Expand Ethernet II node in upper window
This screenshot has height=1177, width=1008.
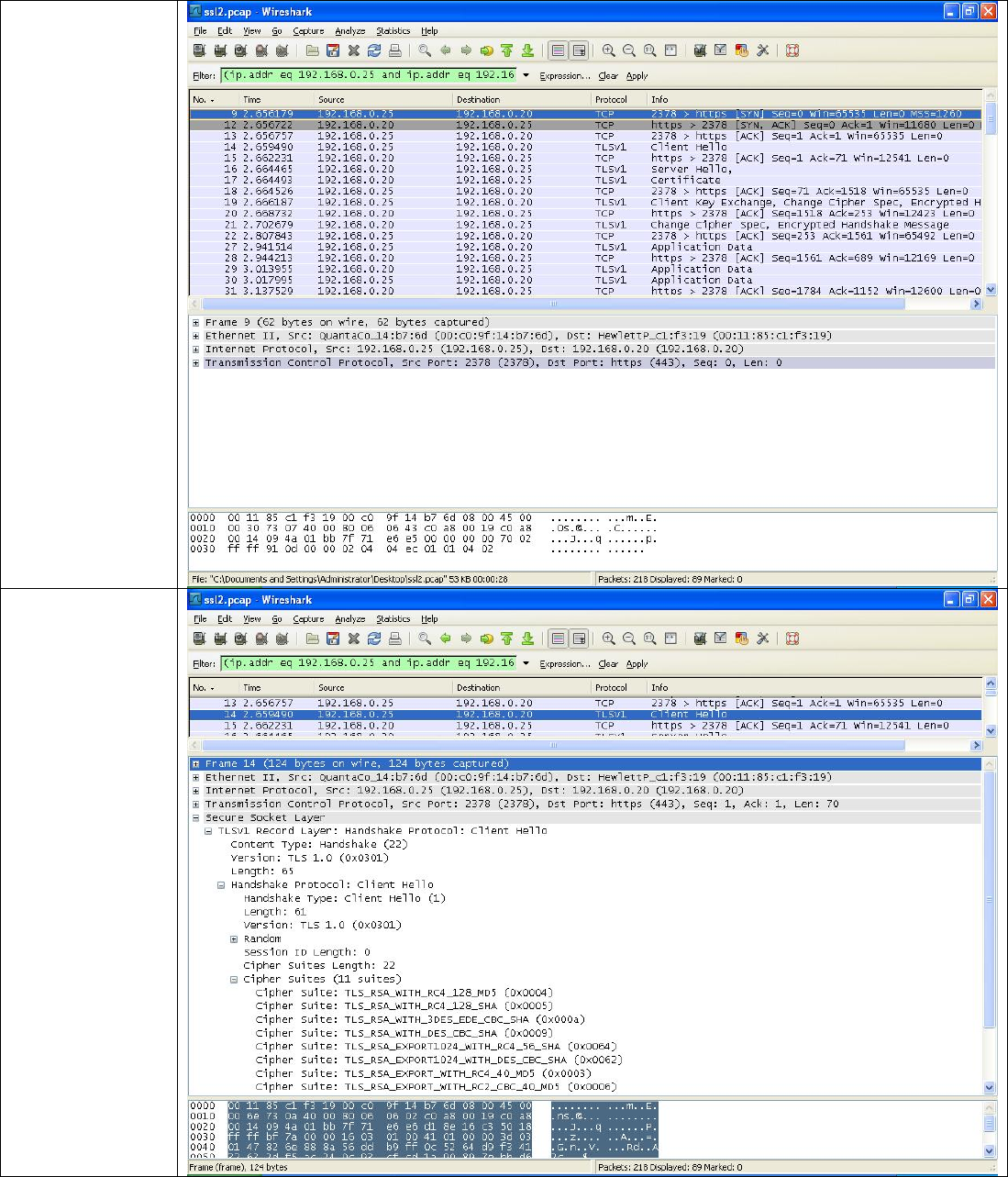click(196, 336)
